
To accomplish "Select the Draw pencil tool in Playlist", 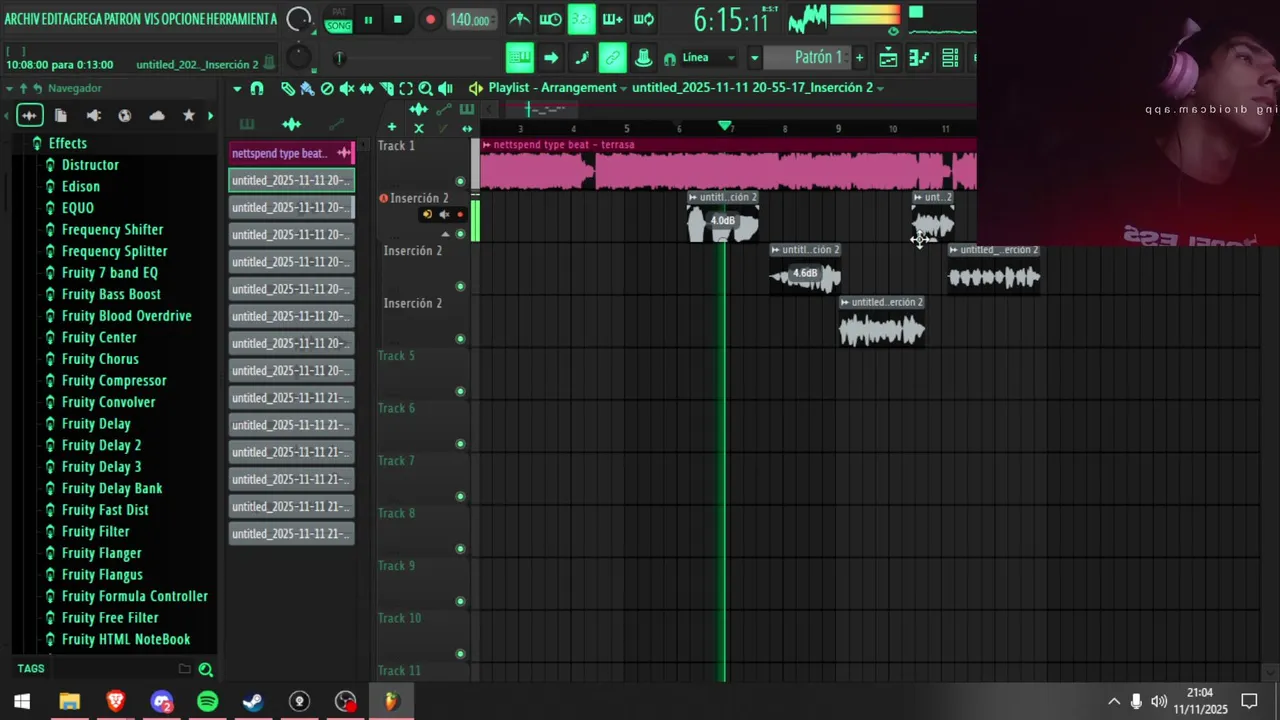I will pyautogui.click(x=288, y=89).
